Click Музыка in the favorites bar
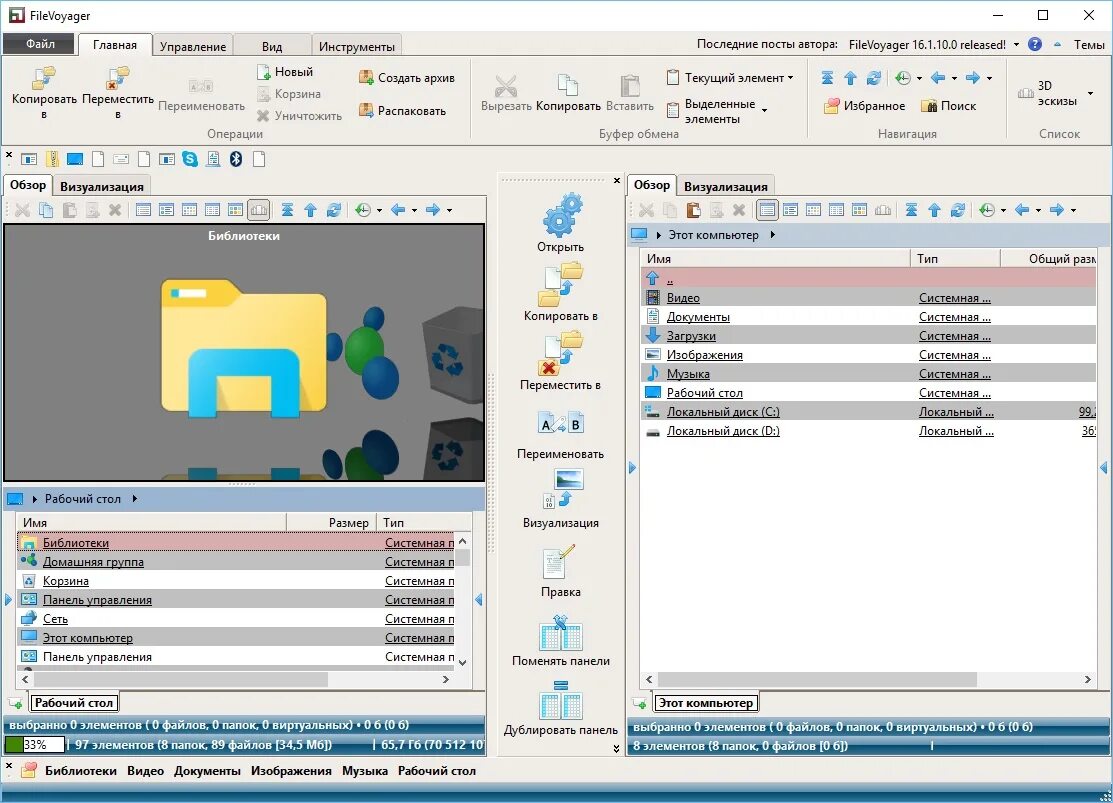 365,771
